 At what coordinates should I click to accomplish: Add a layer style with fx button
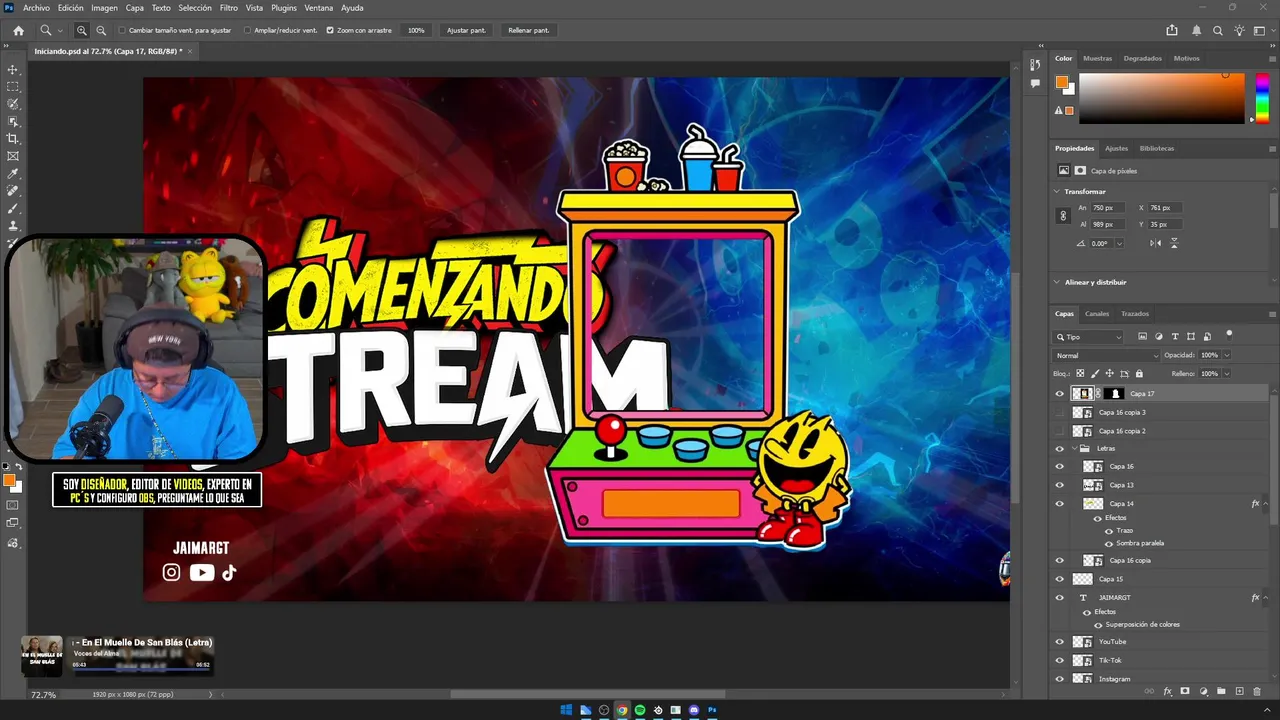1167,691
